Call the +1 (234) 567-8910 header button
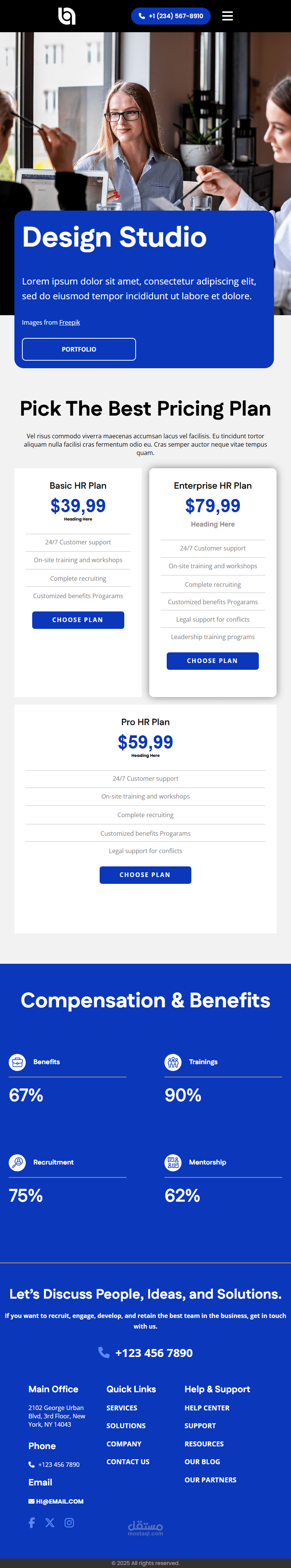This screenshot has height=1568, width=291. (171, 16)
